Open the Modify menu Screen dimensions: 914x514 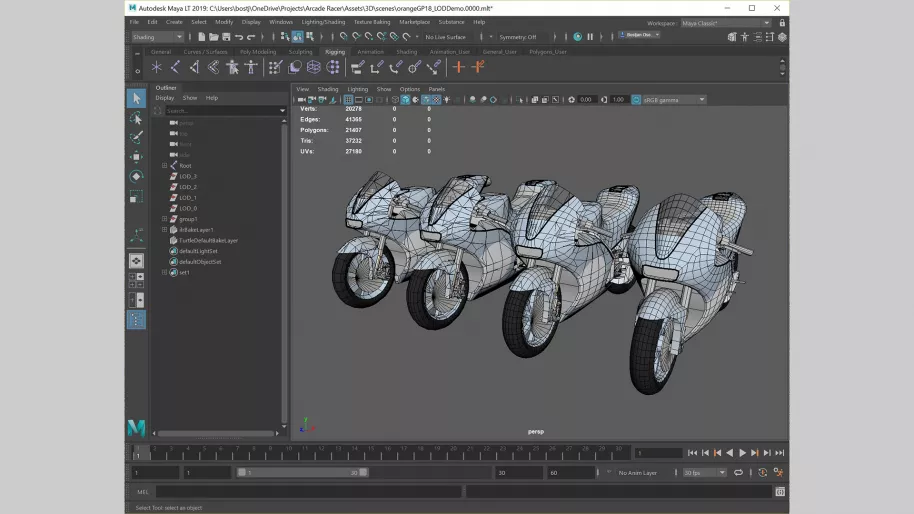pos(224,22)
